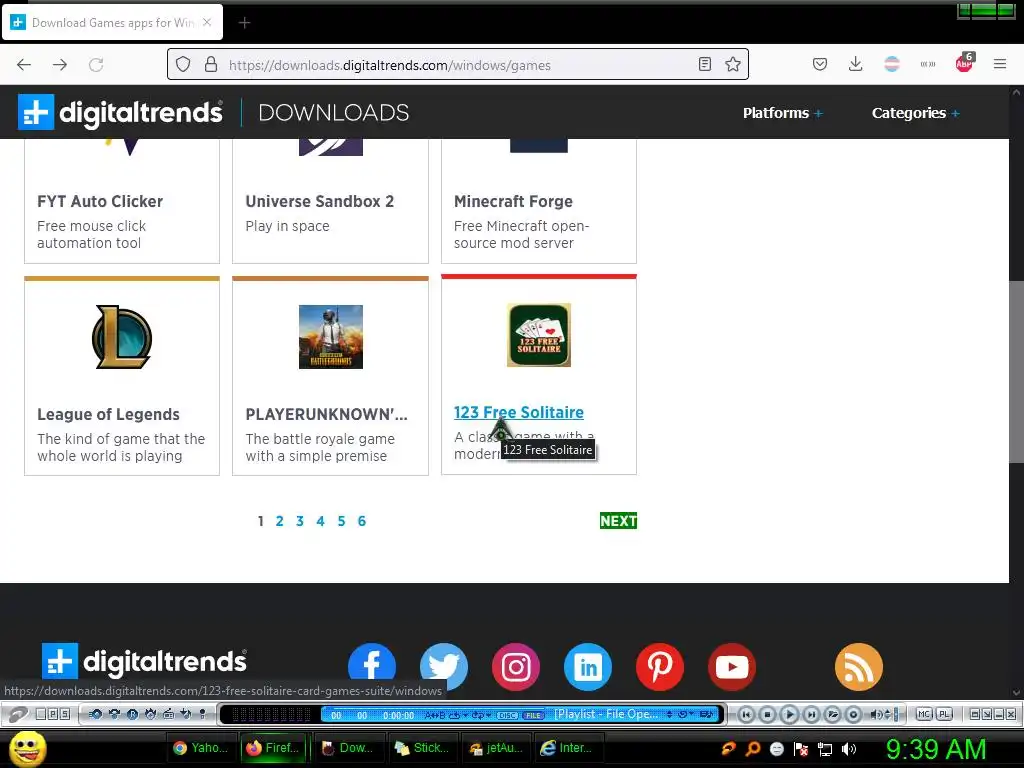Click the site security padlock icon

(210, 65)
